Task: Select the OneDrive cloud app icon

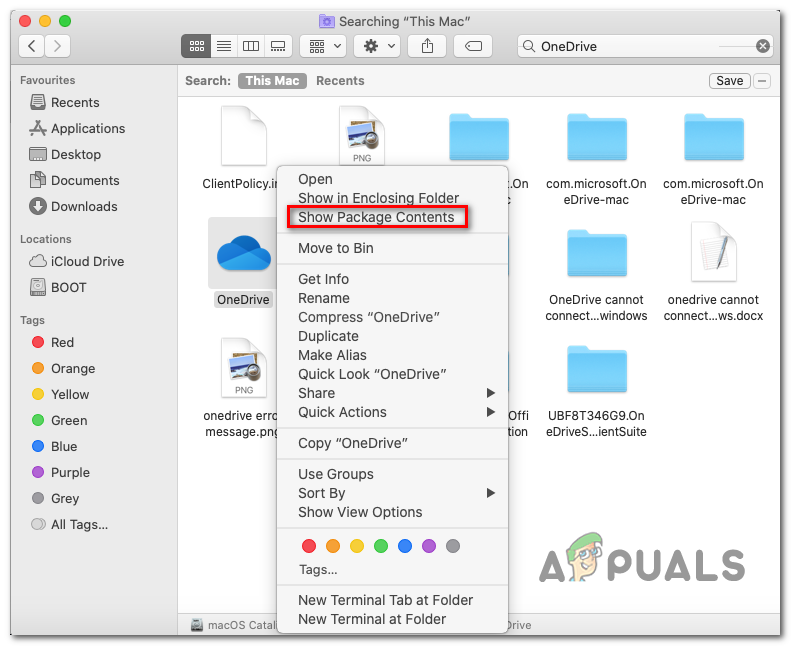Action: click(x=244, y=253)
